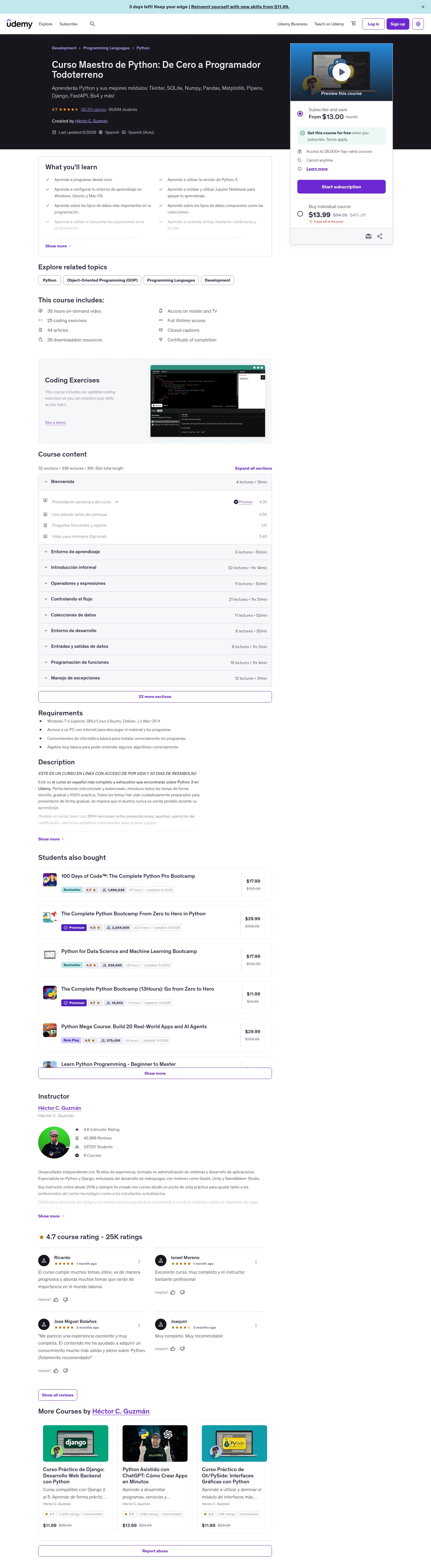Select the Buy individual course radio option

[300, 214]
